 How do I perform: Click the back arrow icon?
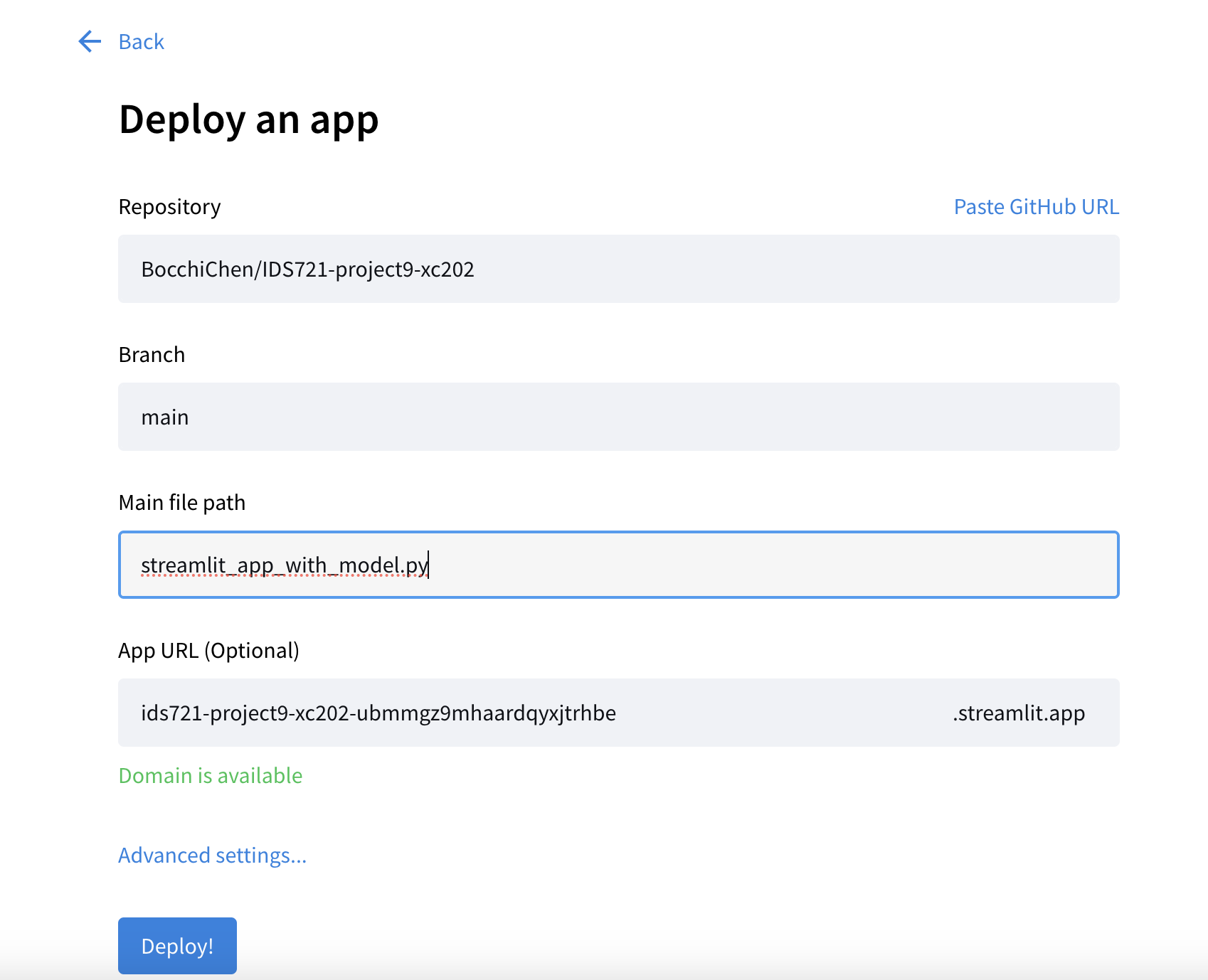(x=90, y=41)
